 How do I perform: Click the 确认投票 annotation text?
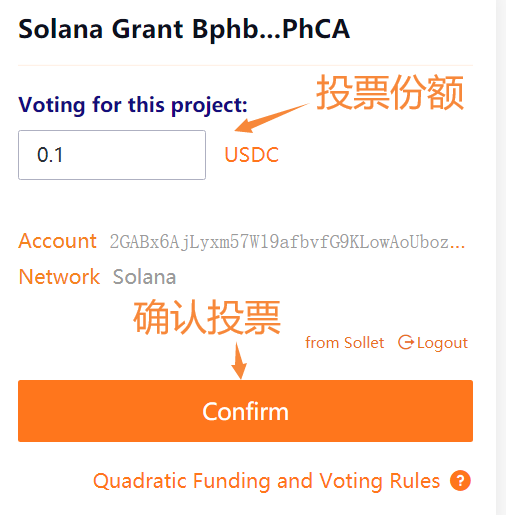point(207,317)
